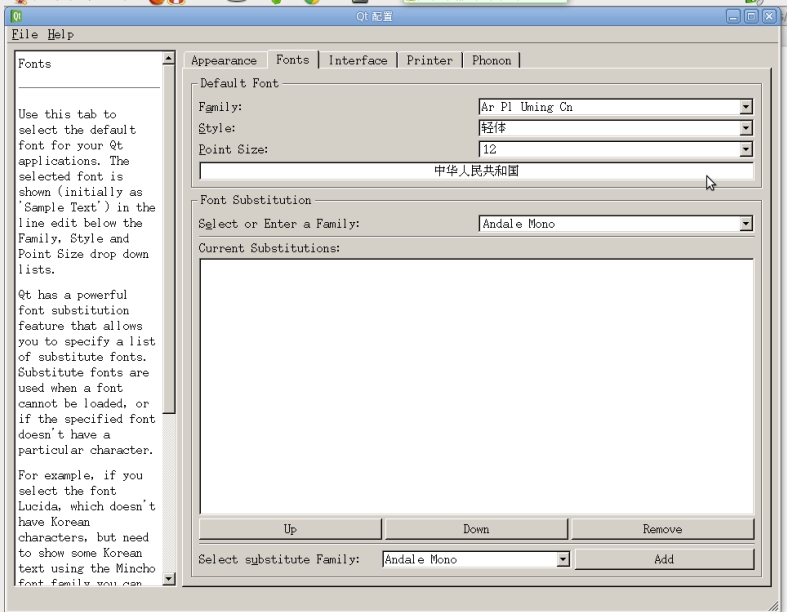This screenshot has width=787, height=612.
Task: Click the Fonts heading in help panel
Action: (x=35, y=64)
